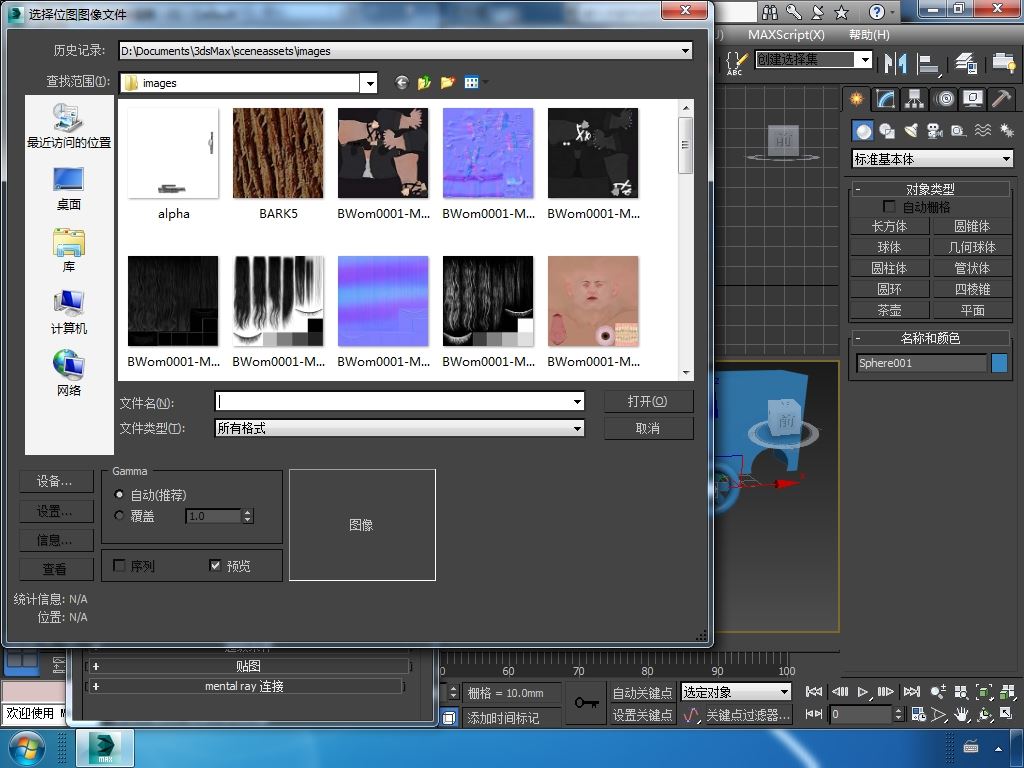
Task: Toggle the 自动栅格 auto grid checkbox
Action: 889,206
